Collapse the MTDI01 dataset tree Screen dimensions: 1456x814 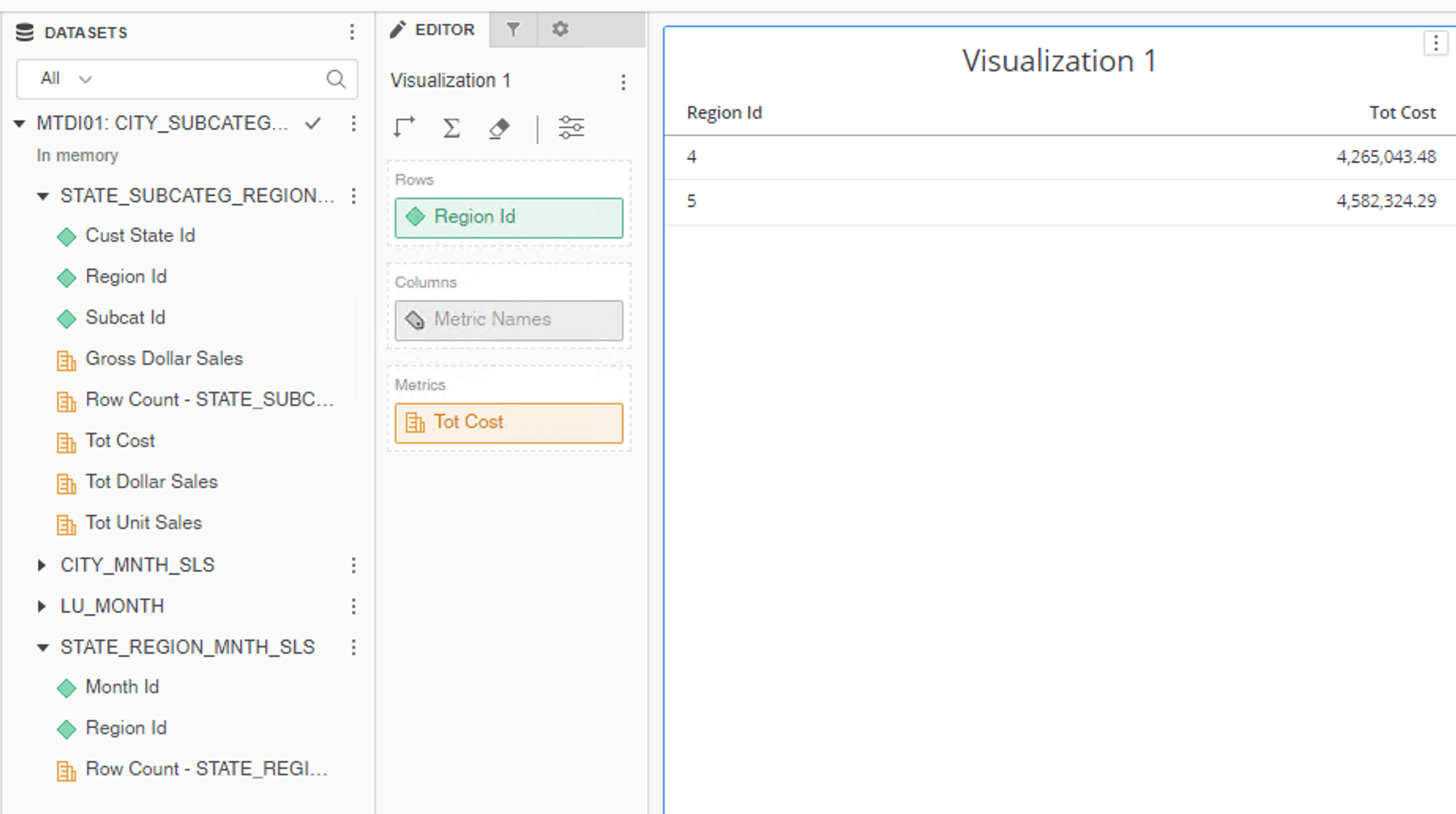point(20,123)
